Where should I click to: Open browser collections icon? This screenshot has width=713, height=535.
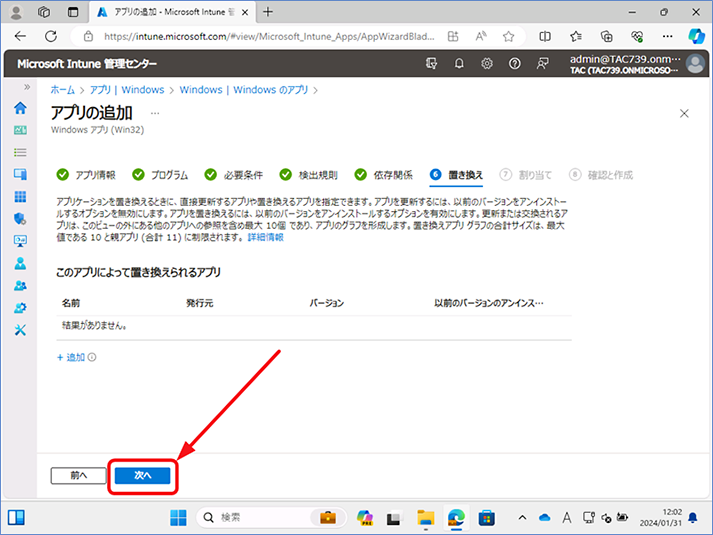pyautogui.click(x=607, y=36)
